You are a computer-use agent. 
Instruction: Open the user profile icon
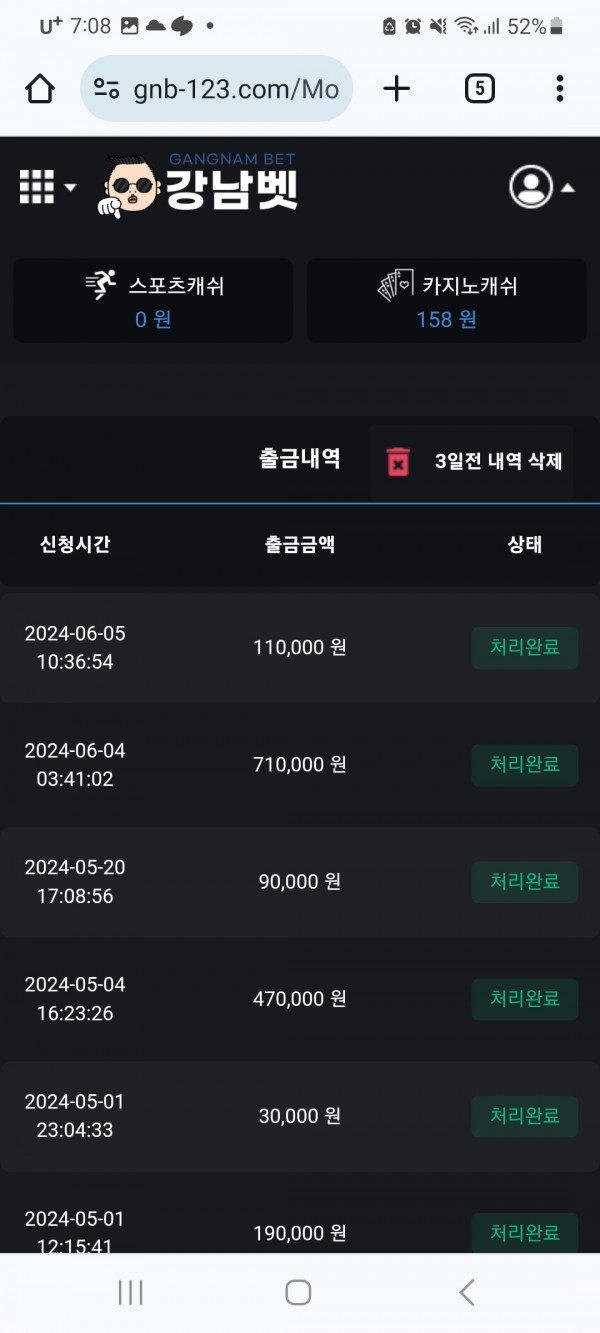tap(531, 187)
